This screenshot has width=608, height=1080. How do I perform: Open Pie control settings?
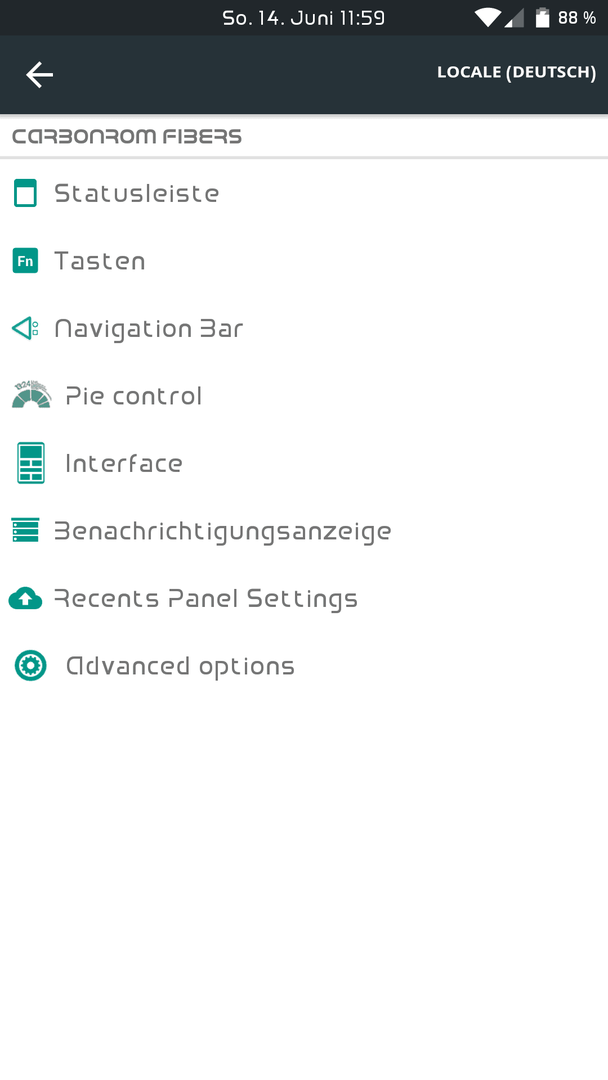(x=304, y=396)
